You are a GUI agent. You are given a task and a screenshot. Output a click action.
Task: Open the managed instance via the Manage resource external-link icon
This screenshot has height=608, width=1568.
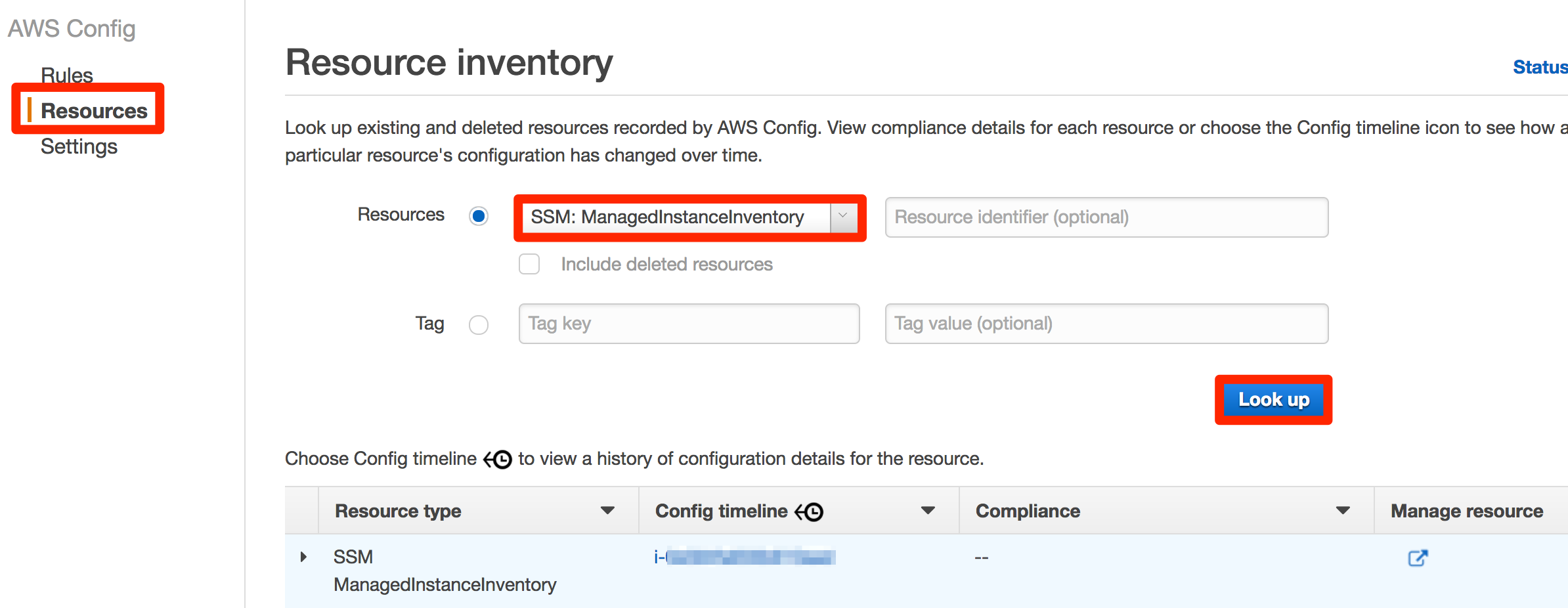(x=1418, y=557)
